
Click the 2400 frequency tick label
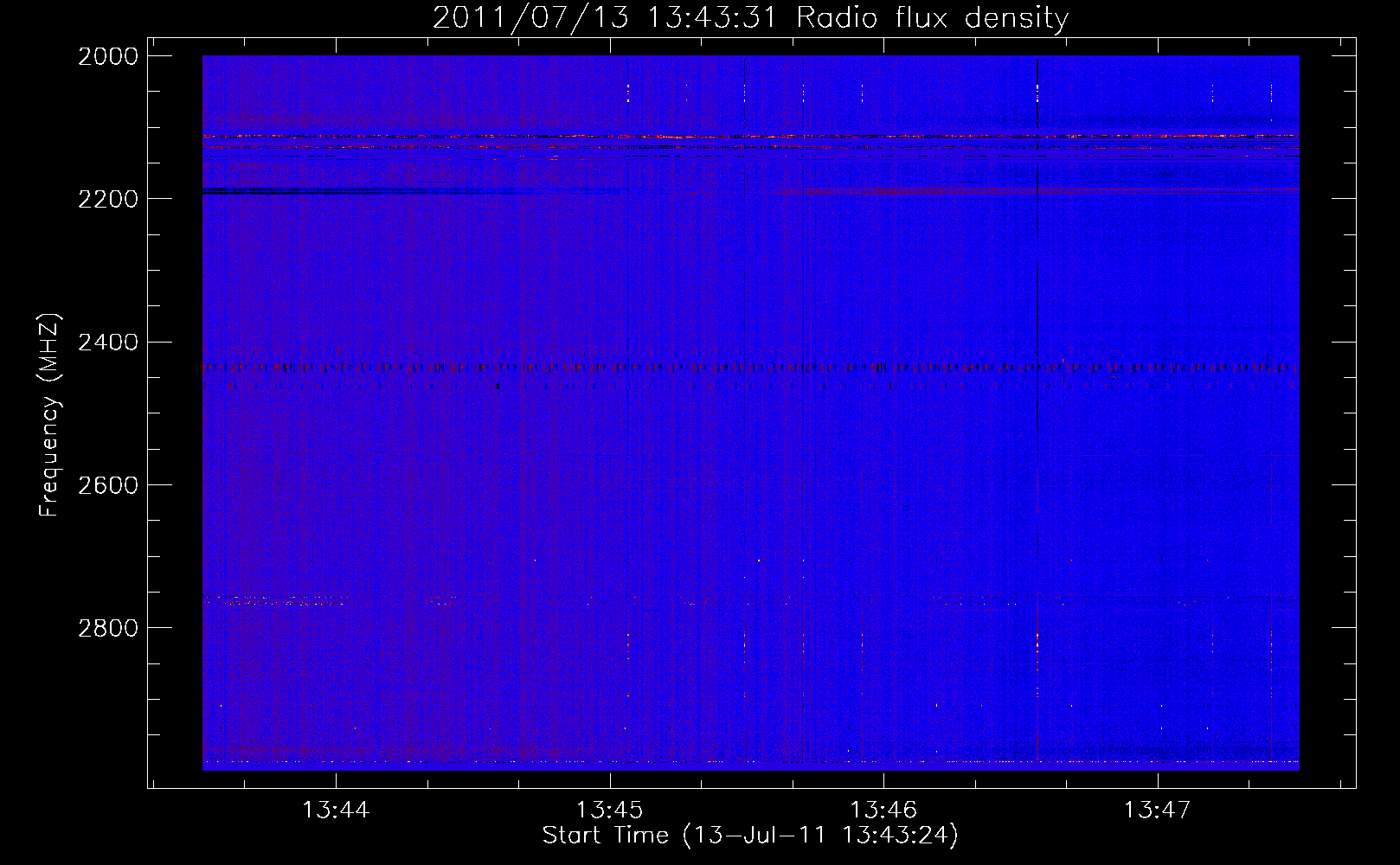108,343
